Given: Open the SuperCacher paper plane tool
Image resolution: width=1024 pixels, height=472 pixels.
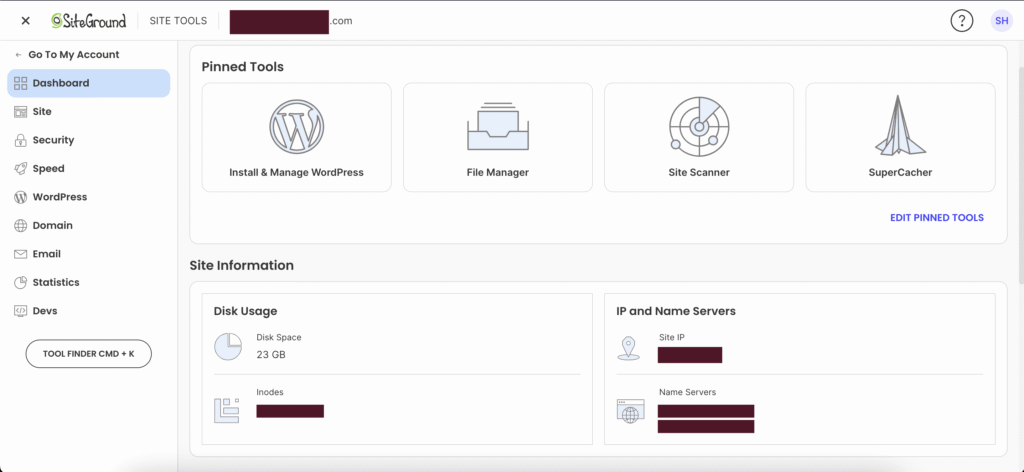Looking at the screenshot, I should point(900,137).
